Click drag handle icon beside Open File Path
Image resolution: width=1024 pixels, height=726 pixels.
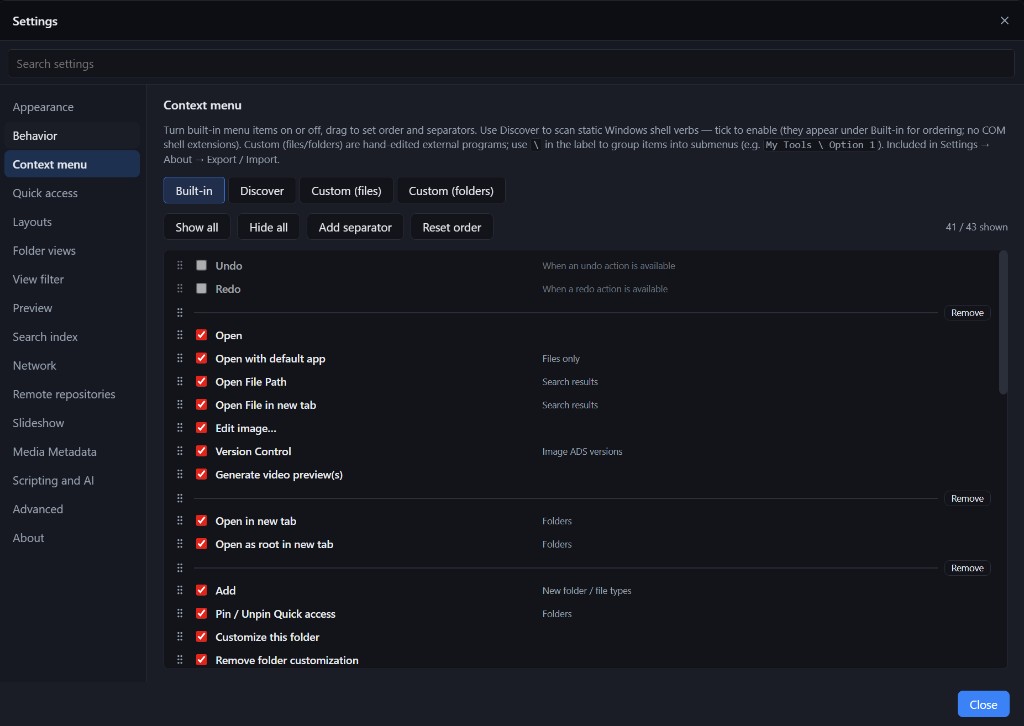coord(180,381)
